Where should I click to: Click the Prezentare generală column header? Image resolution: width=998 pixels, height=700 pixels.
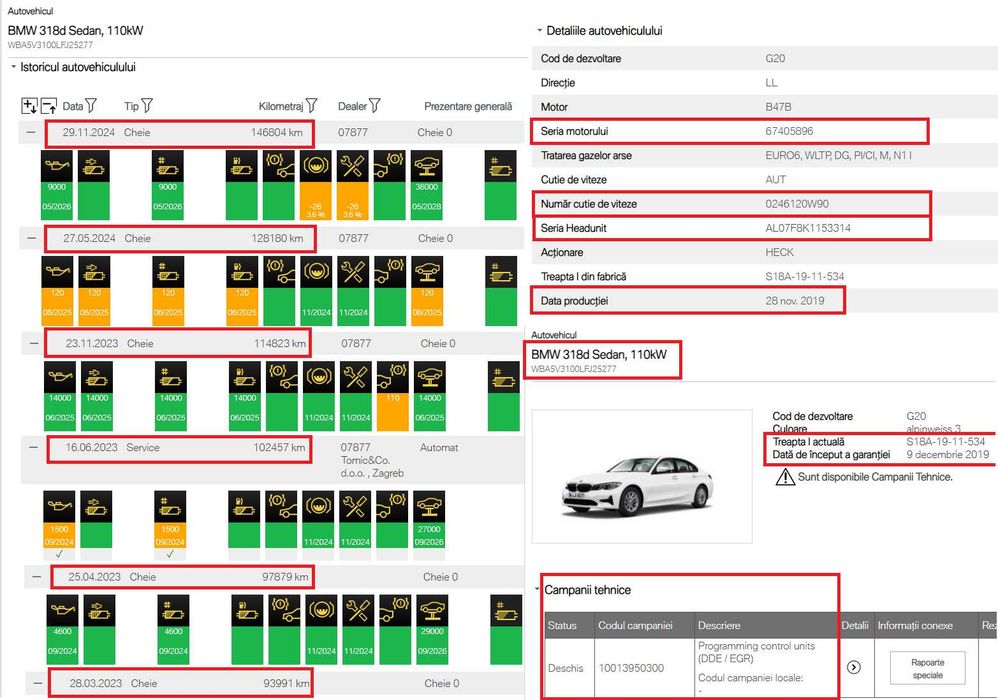click(468, 106)
